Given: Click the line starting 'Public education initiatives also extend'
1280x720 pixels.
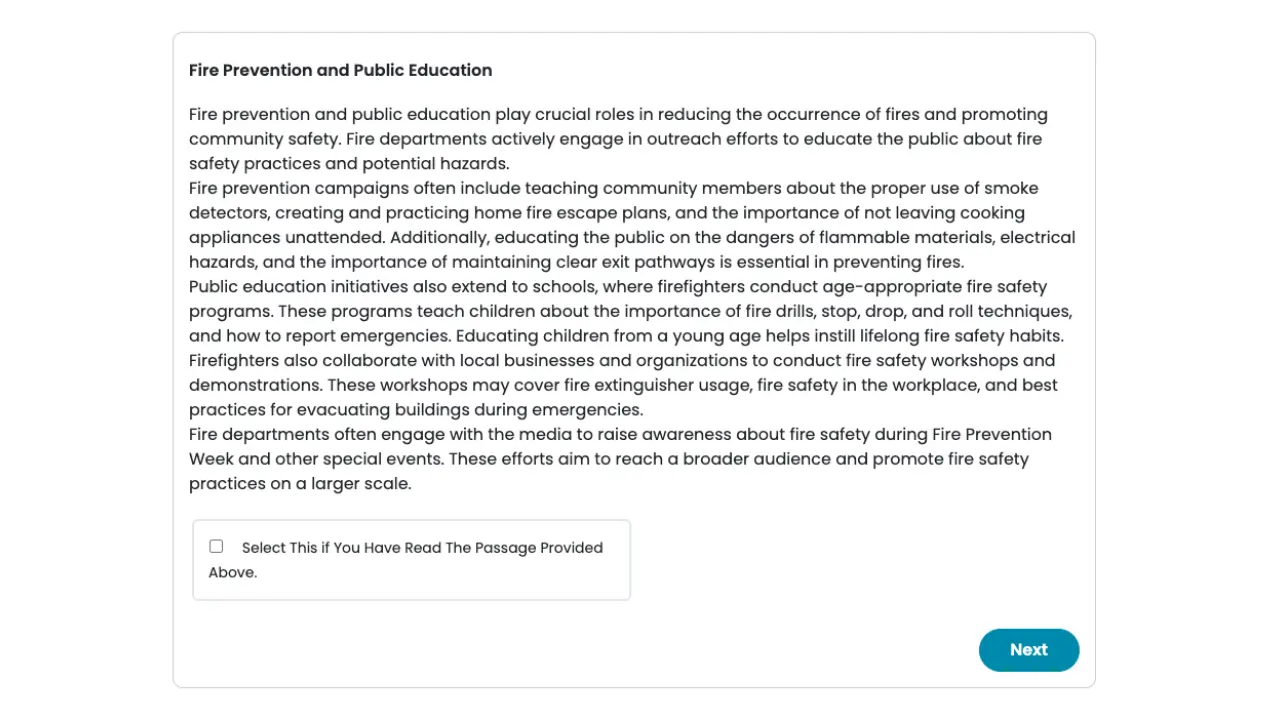Looking at the screenshot, I should click(617, 287).
